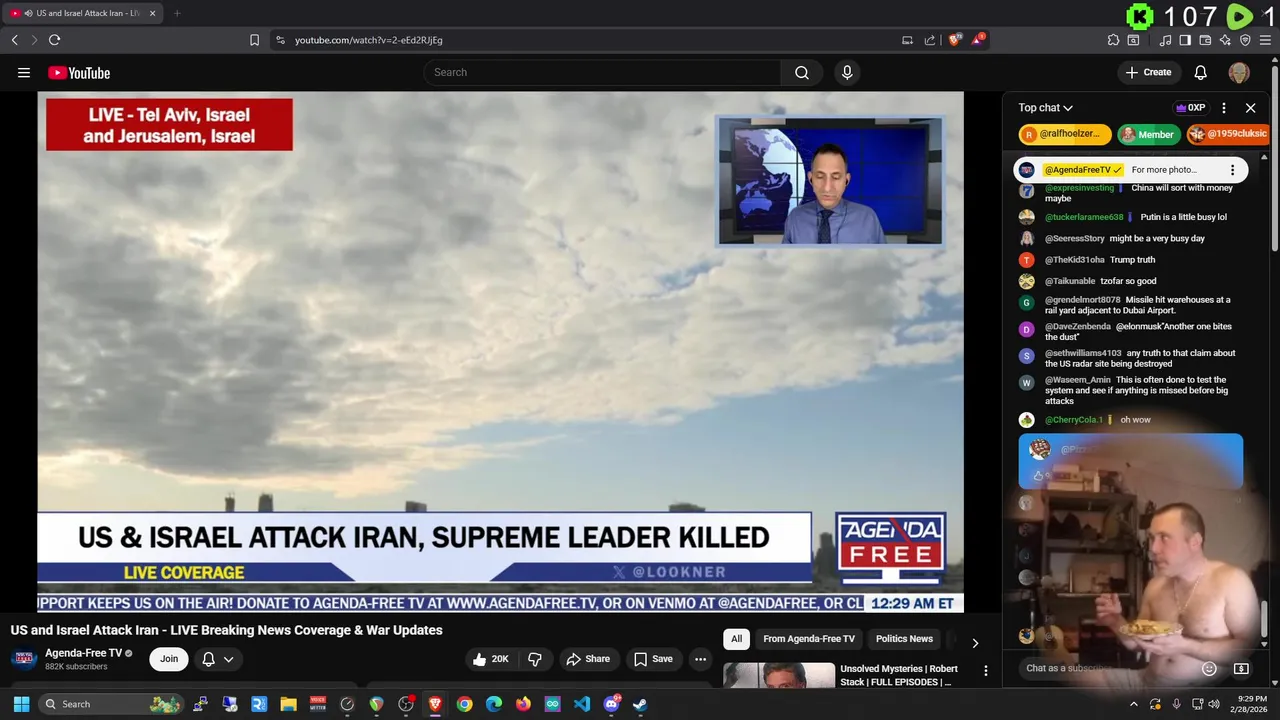Open more actions below the video
1280x720 pixels.
pos(700,659)
